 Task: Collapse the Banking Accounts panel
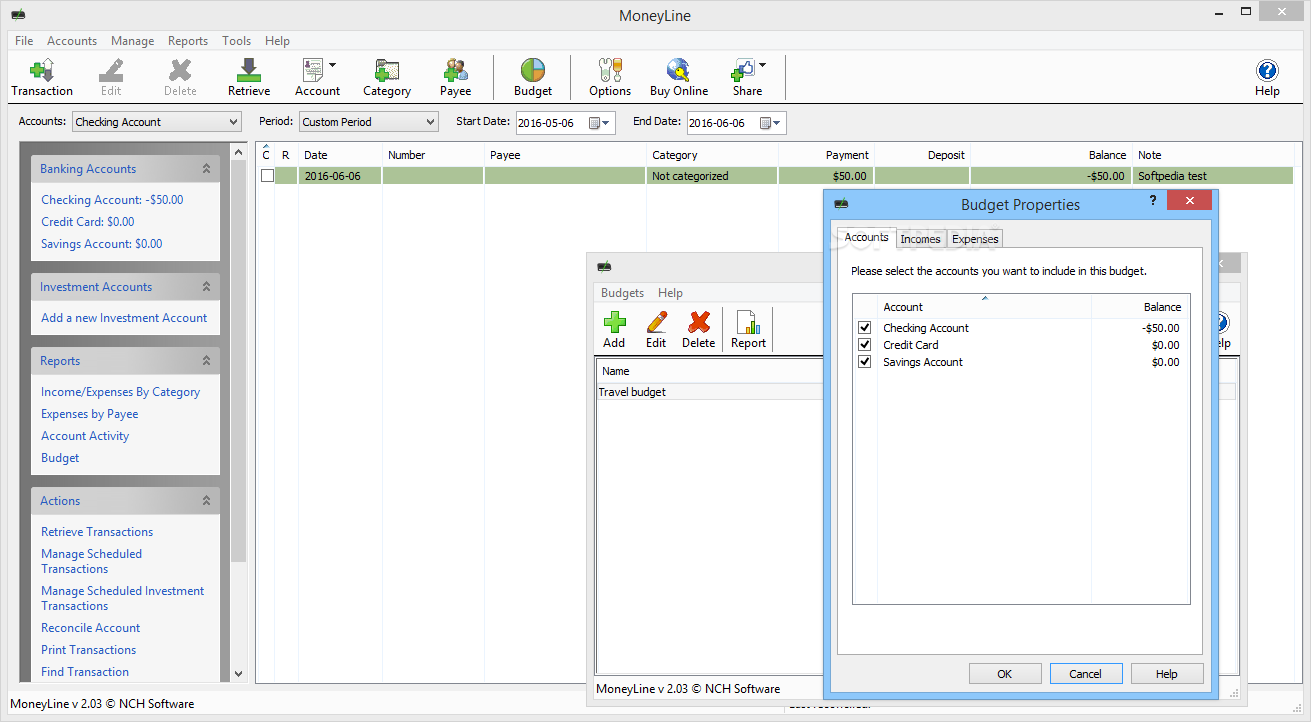(x=206, y=169)
